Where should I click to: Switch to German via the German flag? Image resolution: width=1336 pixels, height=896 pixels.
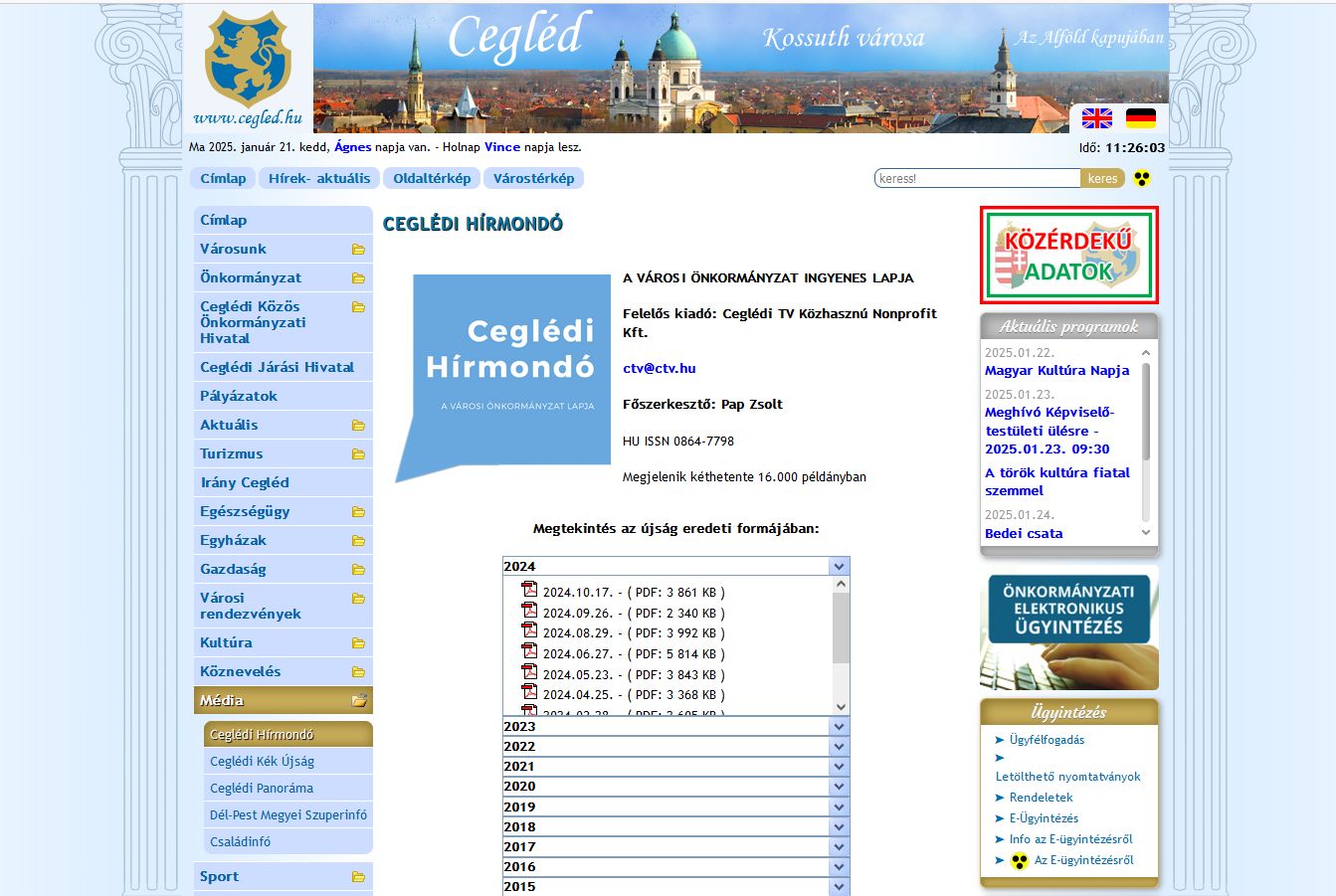[x=1141, y=118]
